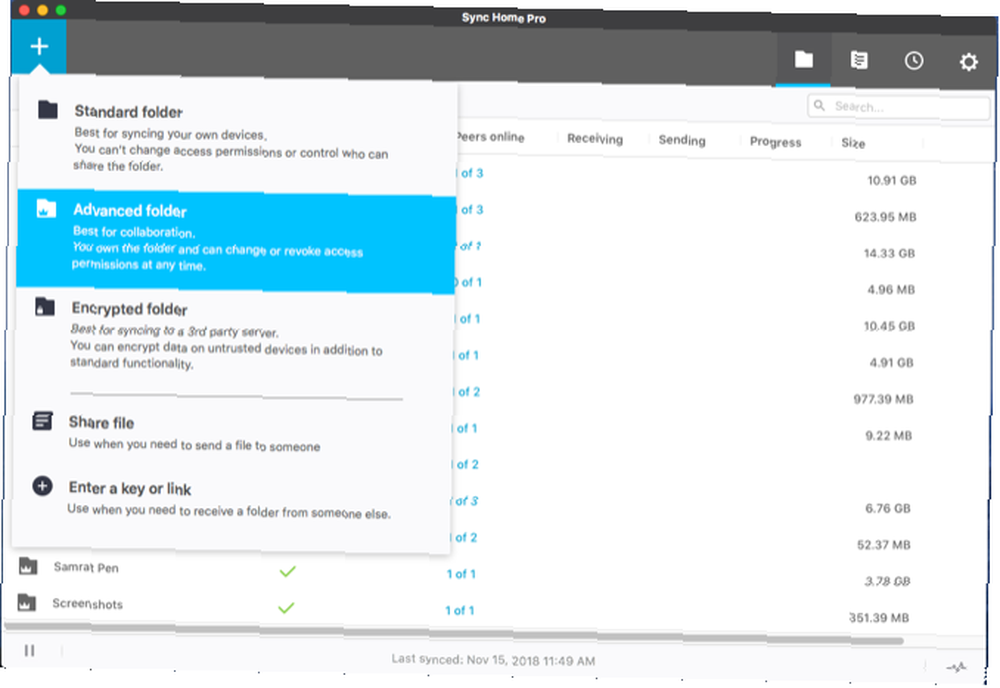Select Share file menu entry

pyautogui.click(x=233, y=434)
